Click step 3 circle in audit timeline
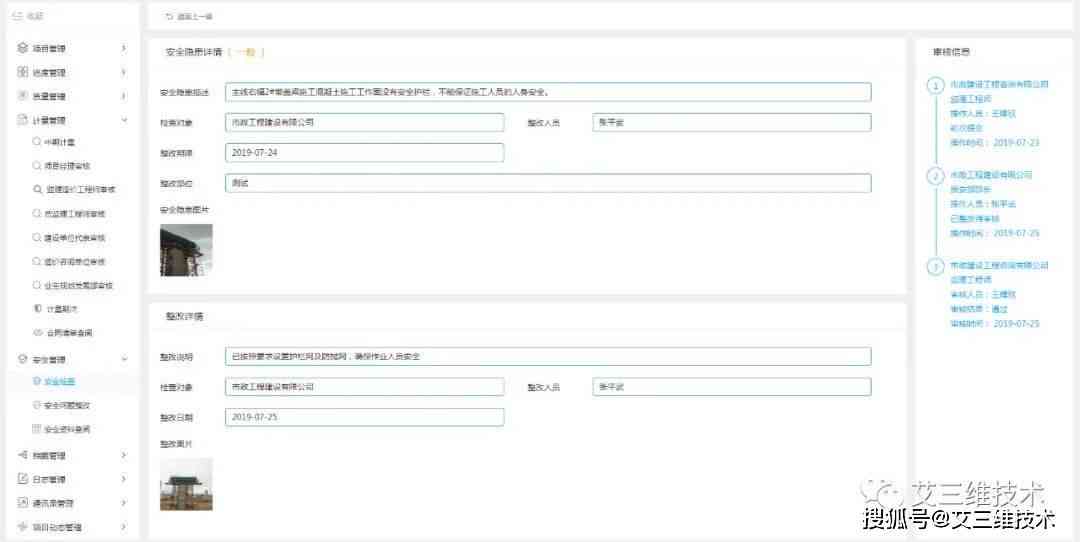The width and height of the screenshot is (1080, 542). (x=935, y=267)
